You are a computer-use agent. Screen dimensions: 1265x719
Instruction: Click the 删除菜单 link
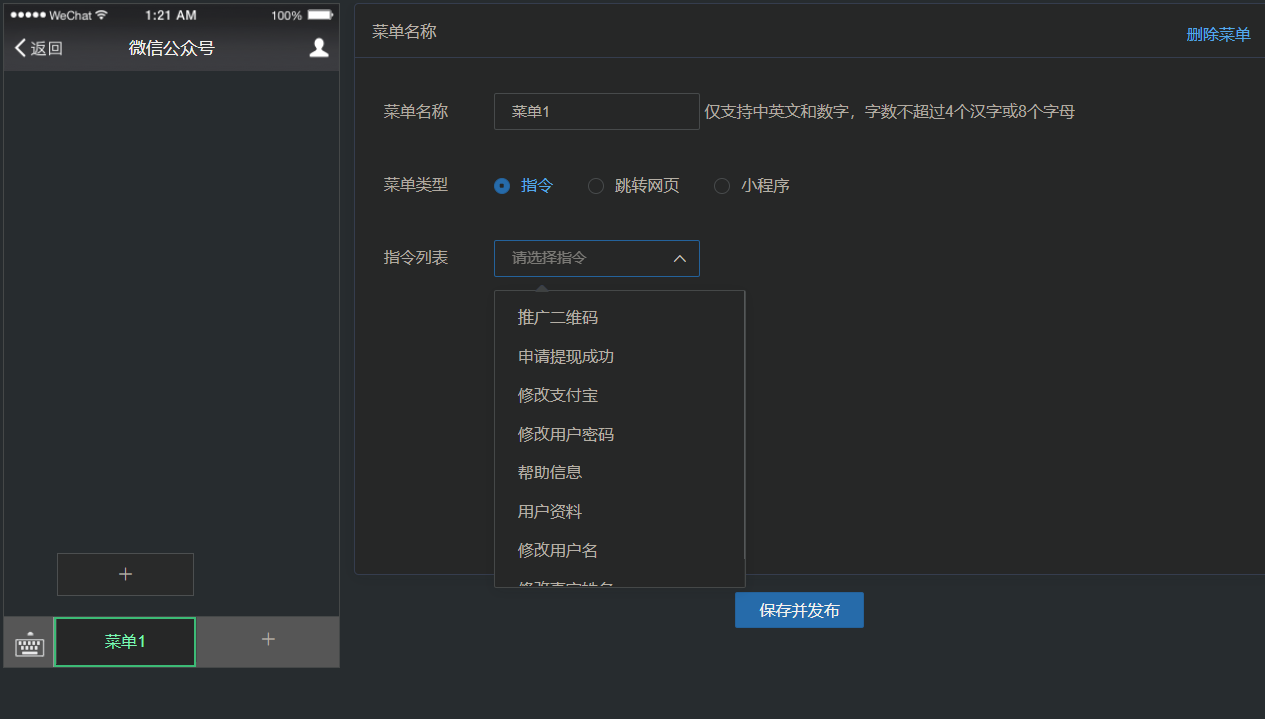pos(1218,34)
